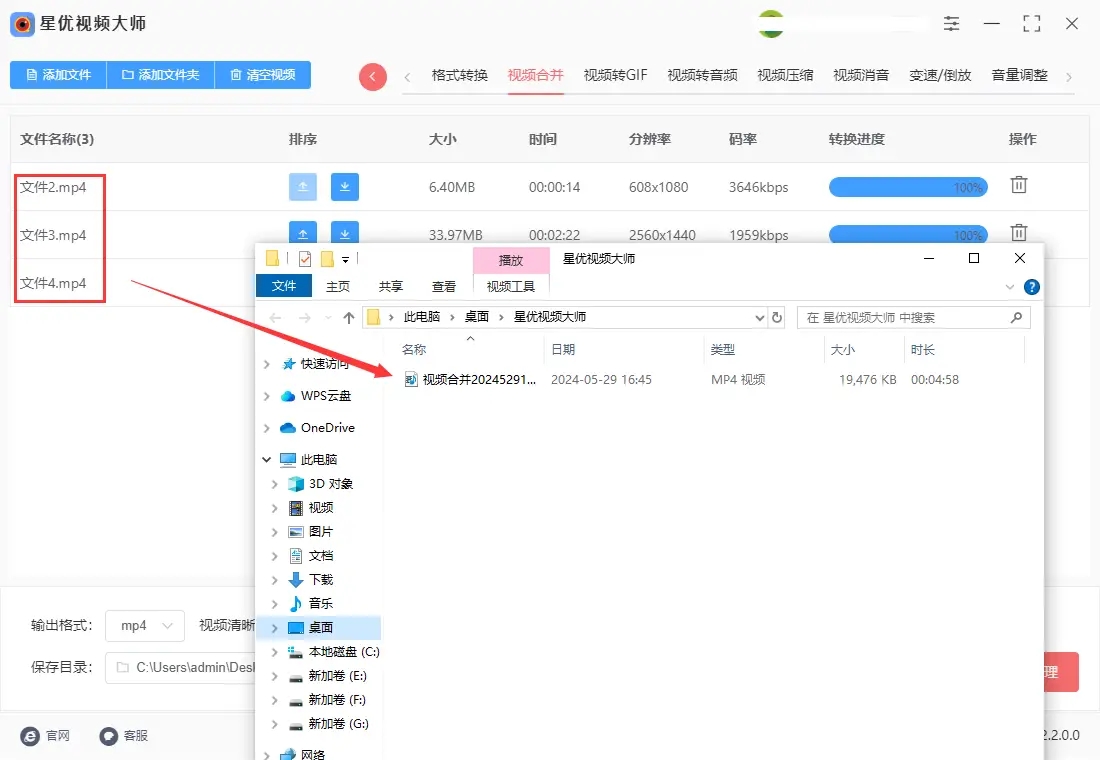Click the 添加文件 button
The width and height of the screenshot is (1100, 760).
pos(58,75)
